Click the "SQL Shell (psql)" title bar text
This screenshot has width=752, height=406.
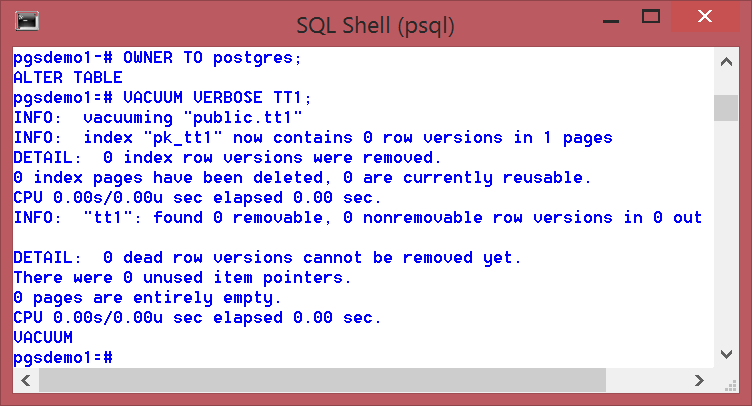[375, 20]
